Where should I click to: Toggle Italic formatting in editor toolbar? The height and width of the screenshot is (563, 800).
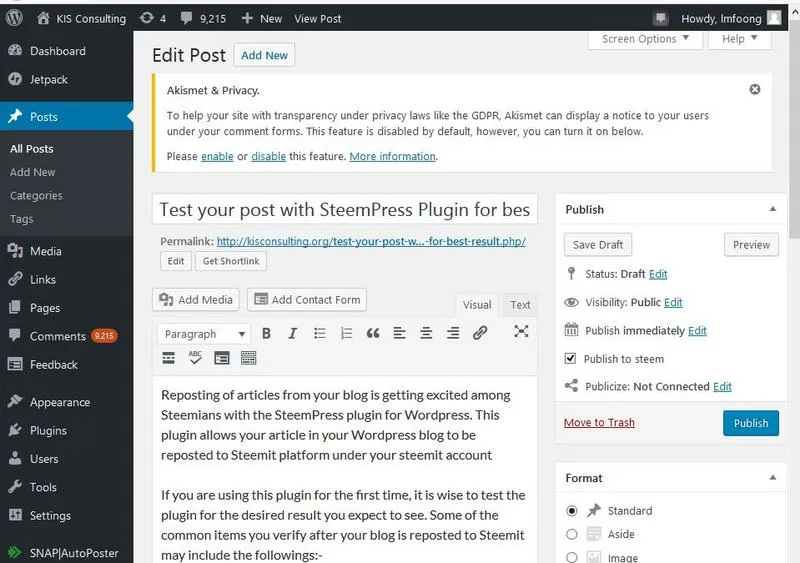[x=292, y=333]
